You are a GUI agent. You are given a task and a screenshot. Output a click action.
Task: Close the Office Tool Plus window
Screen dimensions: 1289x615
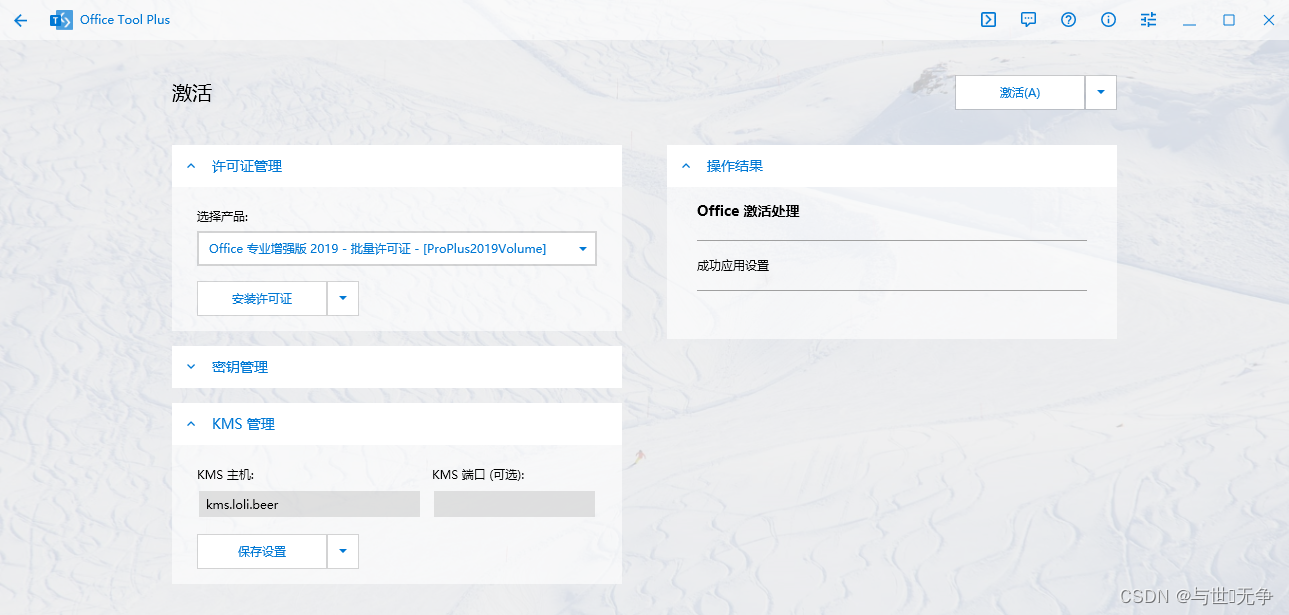pyautogui.click(x=1268, y=20)
